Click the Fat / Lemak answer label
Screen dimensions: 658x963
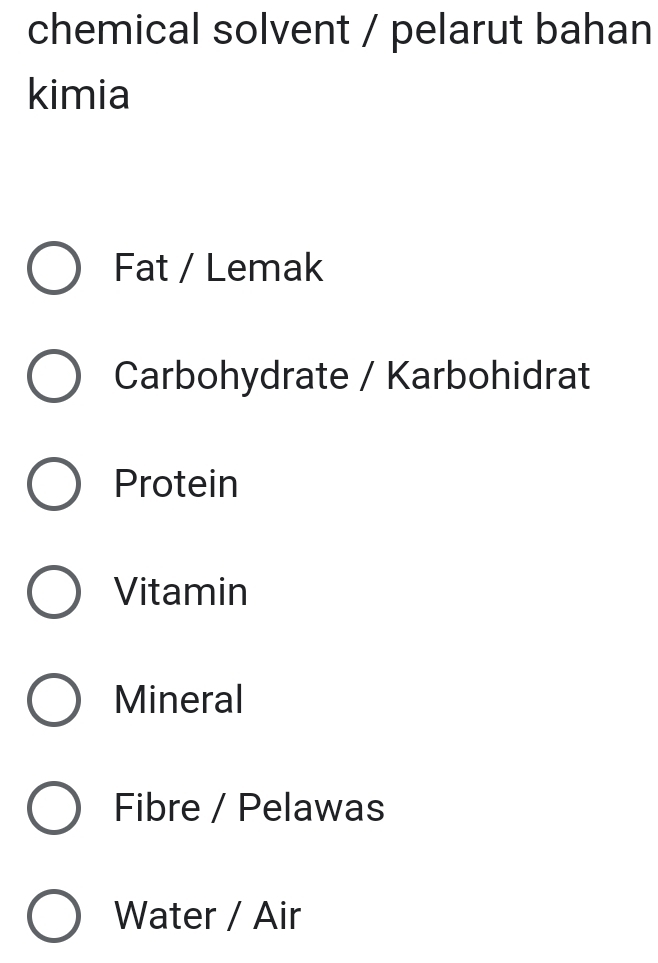[x=218, y=267]
